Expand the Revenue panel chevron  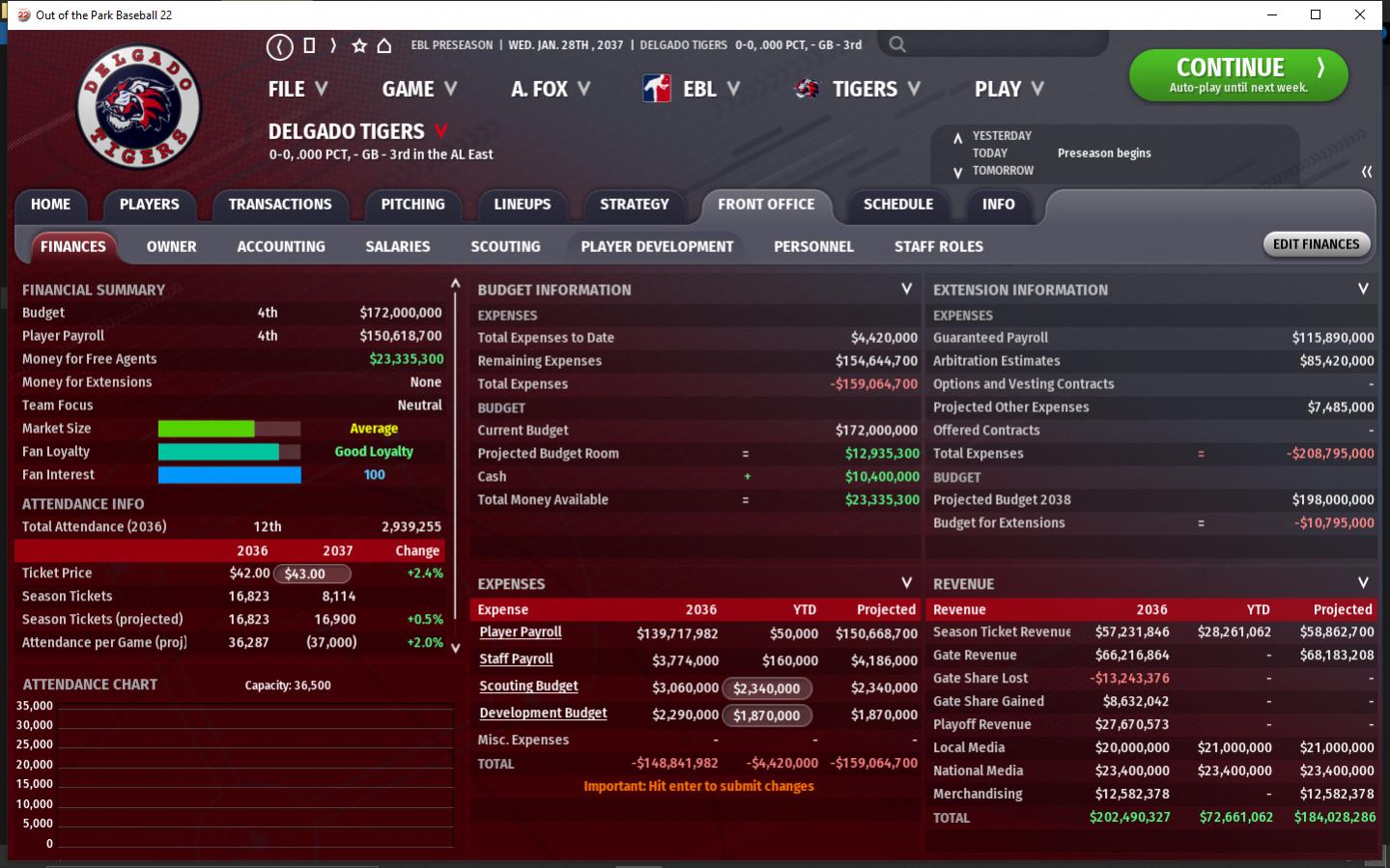pos(1362,583)
